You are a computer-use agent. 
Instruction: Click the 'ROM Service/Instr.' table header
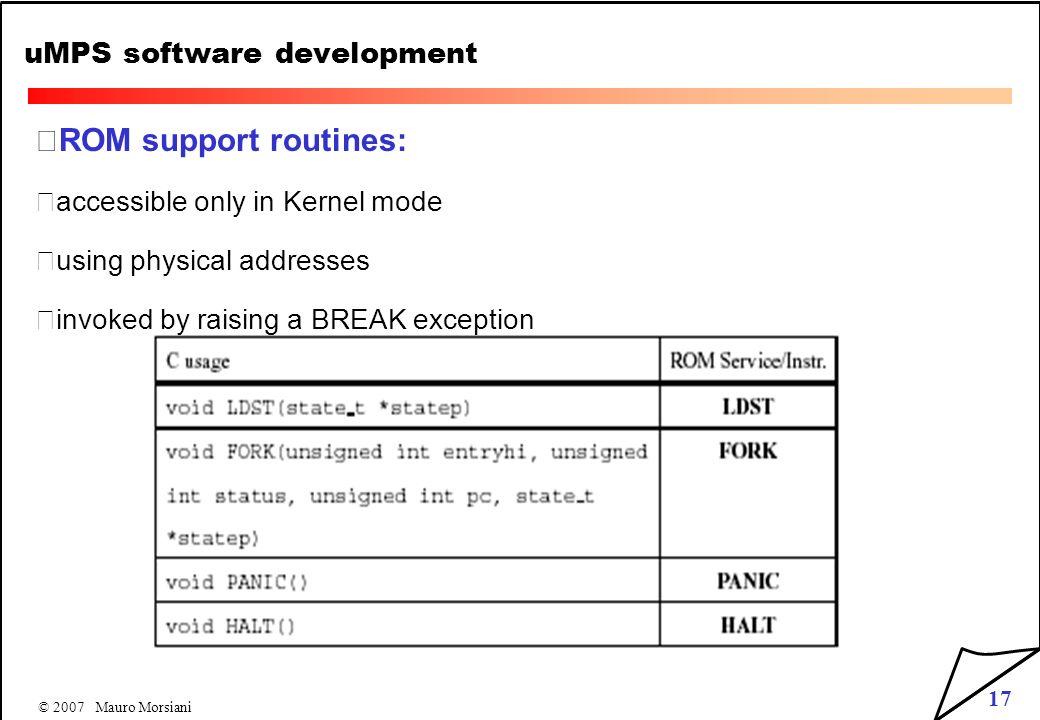point(748,361)
